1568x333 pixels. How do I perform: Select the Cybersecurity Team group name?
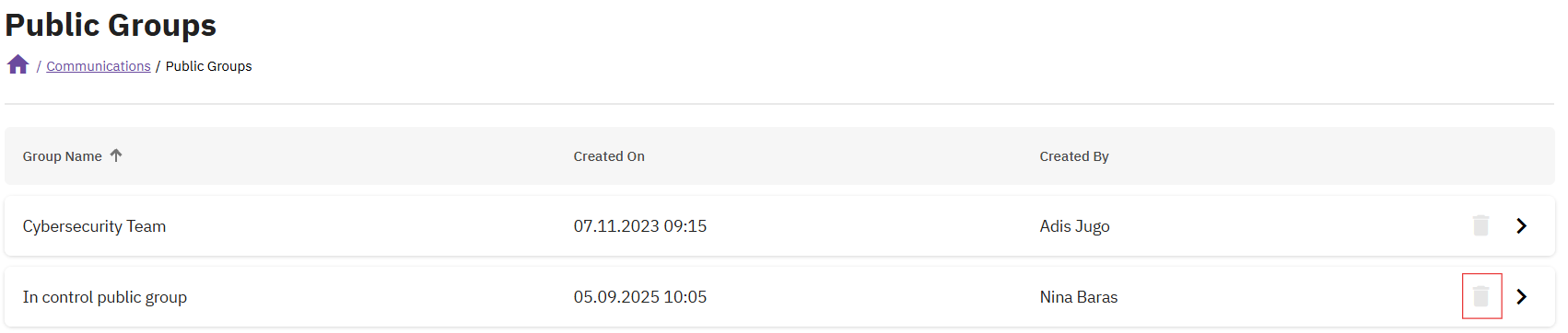click(x=94, y=226)
